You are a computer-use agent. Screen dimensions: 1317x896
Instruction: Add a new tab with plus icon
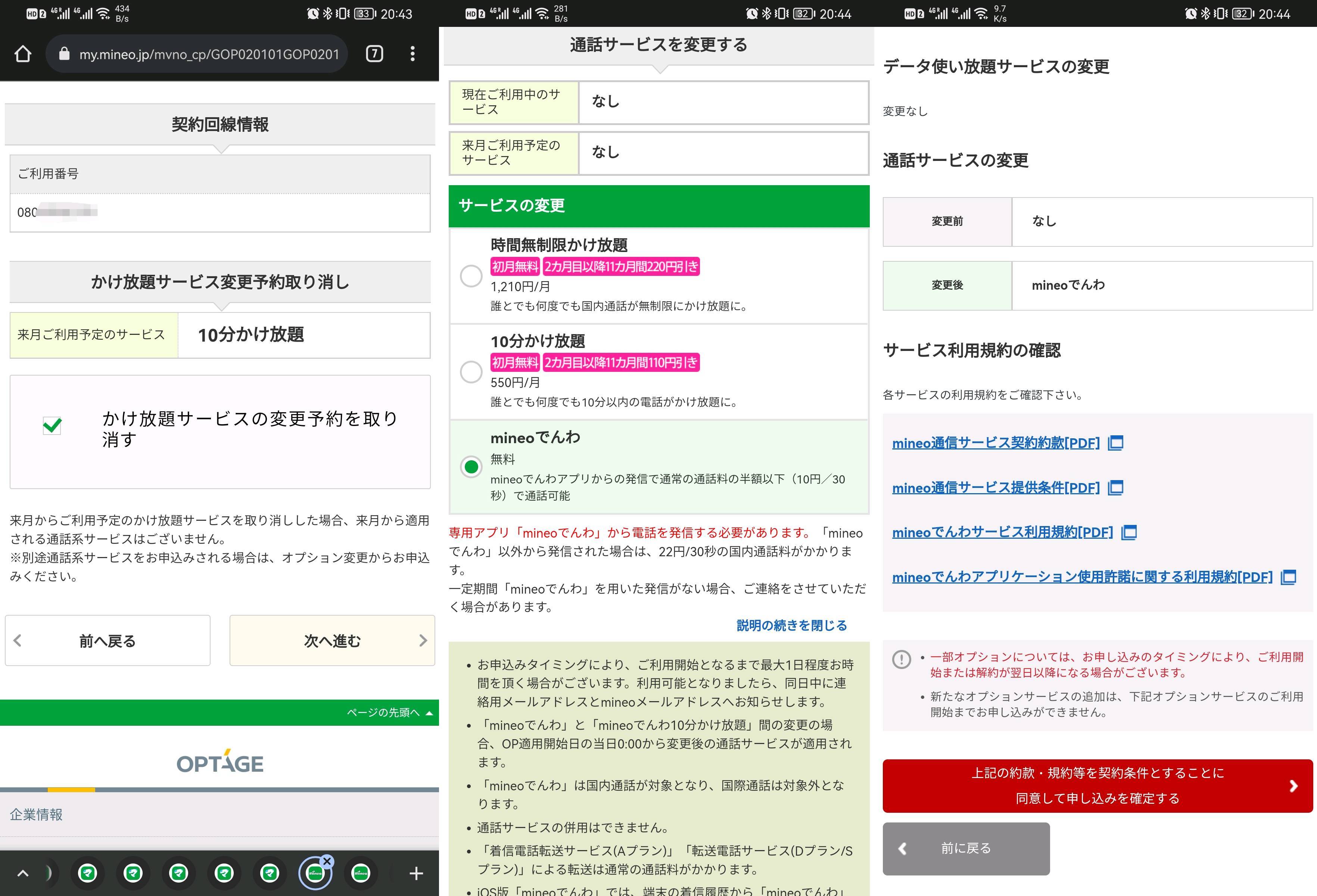416,873
